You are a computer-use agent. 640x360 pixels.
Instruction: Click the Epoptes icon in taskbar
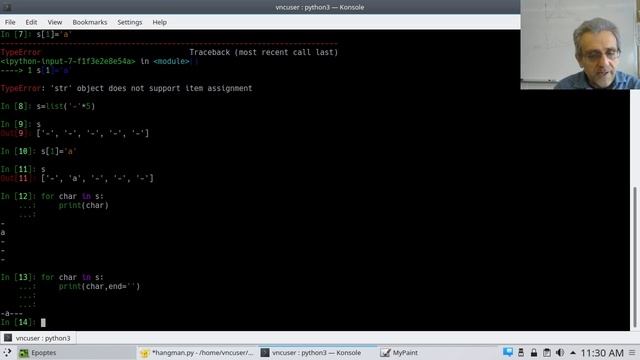click(24, 353)
